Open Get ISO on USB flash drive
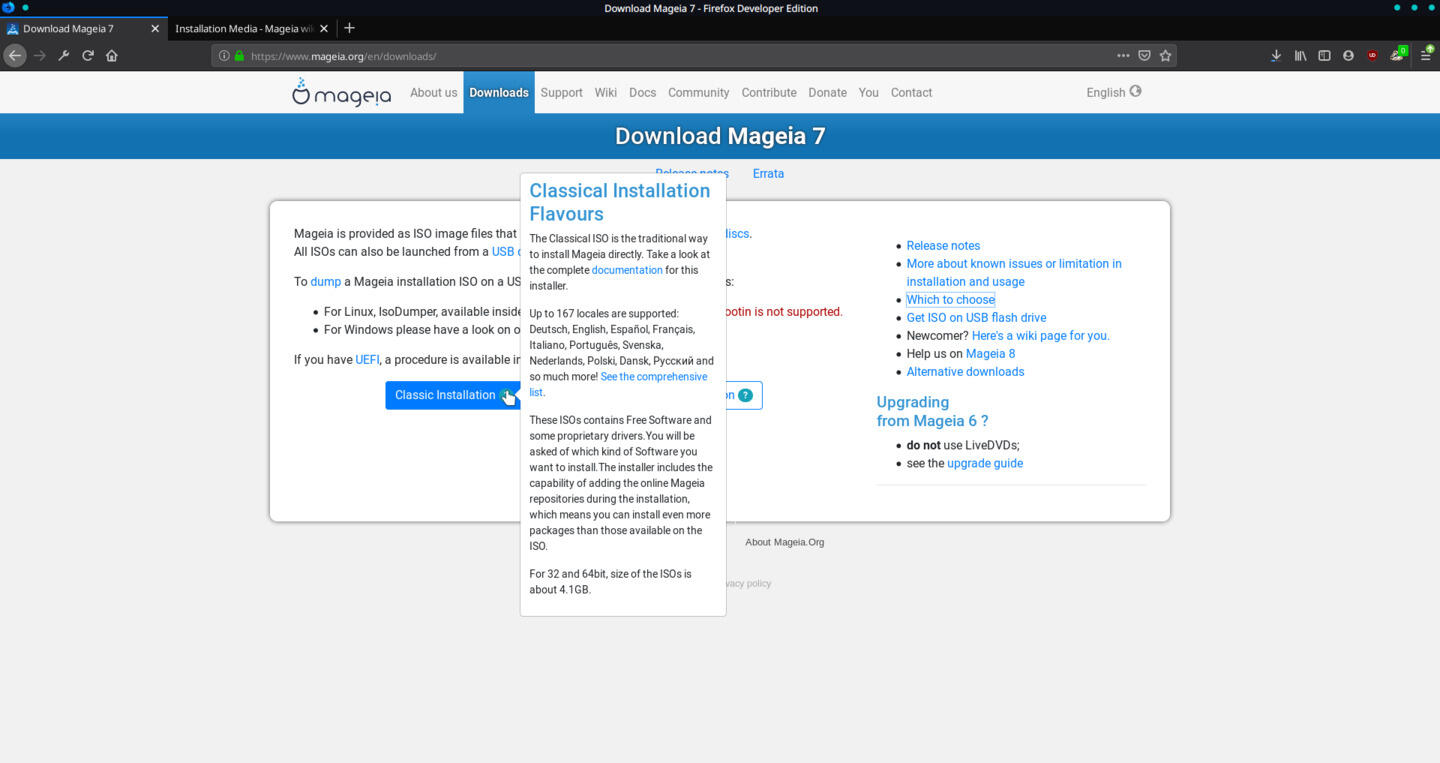Image resolution: width=1440 pixels, height=763 pixels. tap(976, 317)
